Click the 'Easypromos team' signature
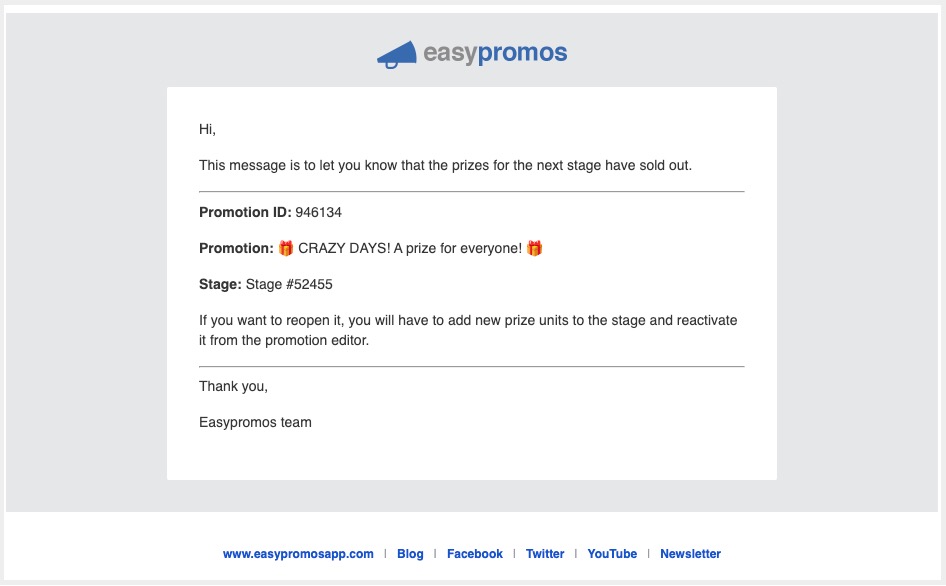Viewport: 946px width, 586px height. pos(255,422)
